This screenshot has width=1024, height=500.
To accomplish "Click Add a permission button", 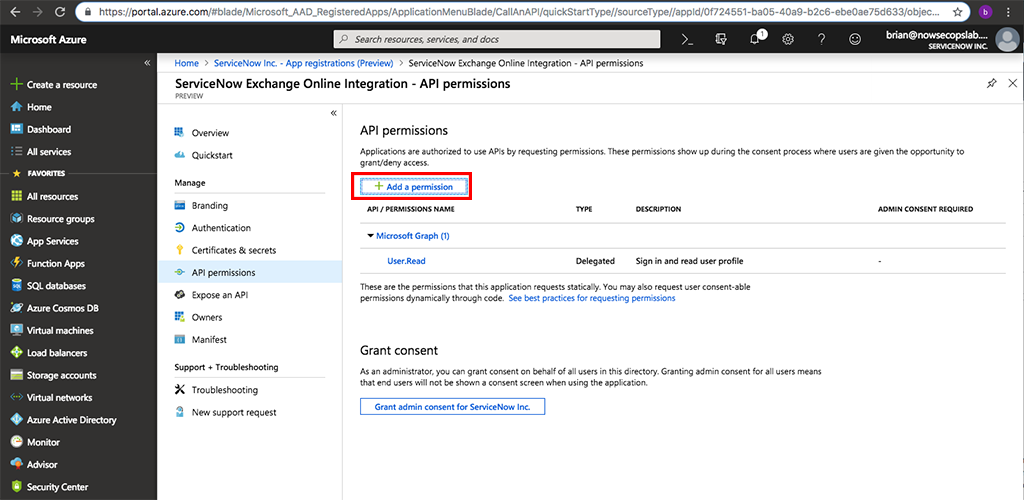I will (412, 187).
